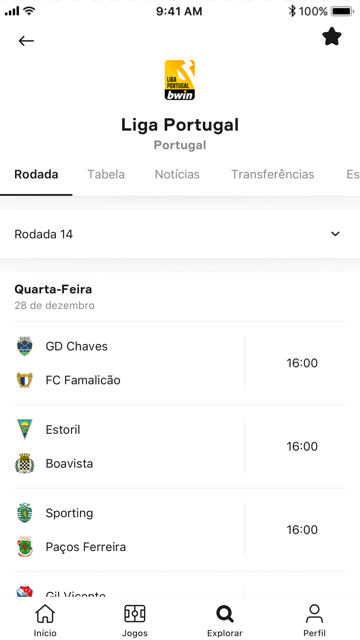Select the Rodada tab
360x640 pixels.
pos(36,174)
